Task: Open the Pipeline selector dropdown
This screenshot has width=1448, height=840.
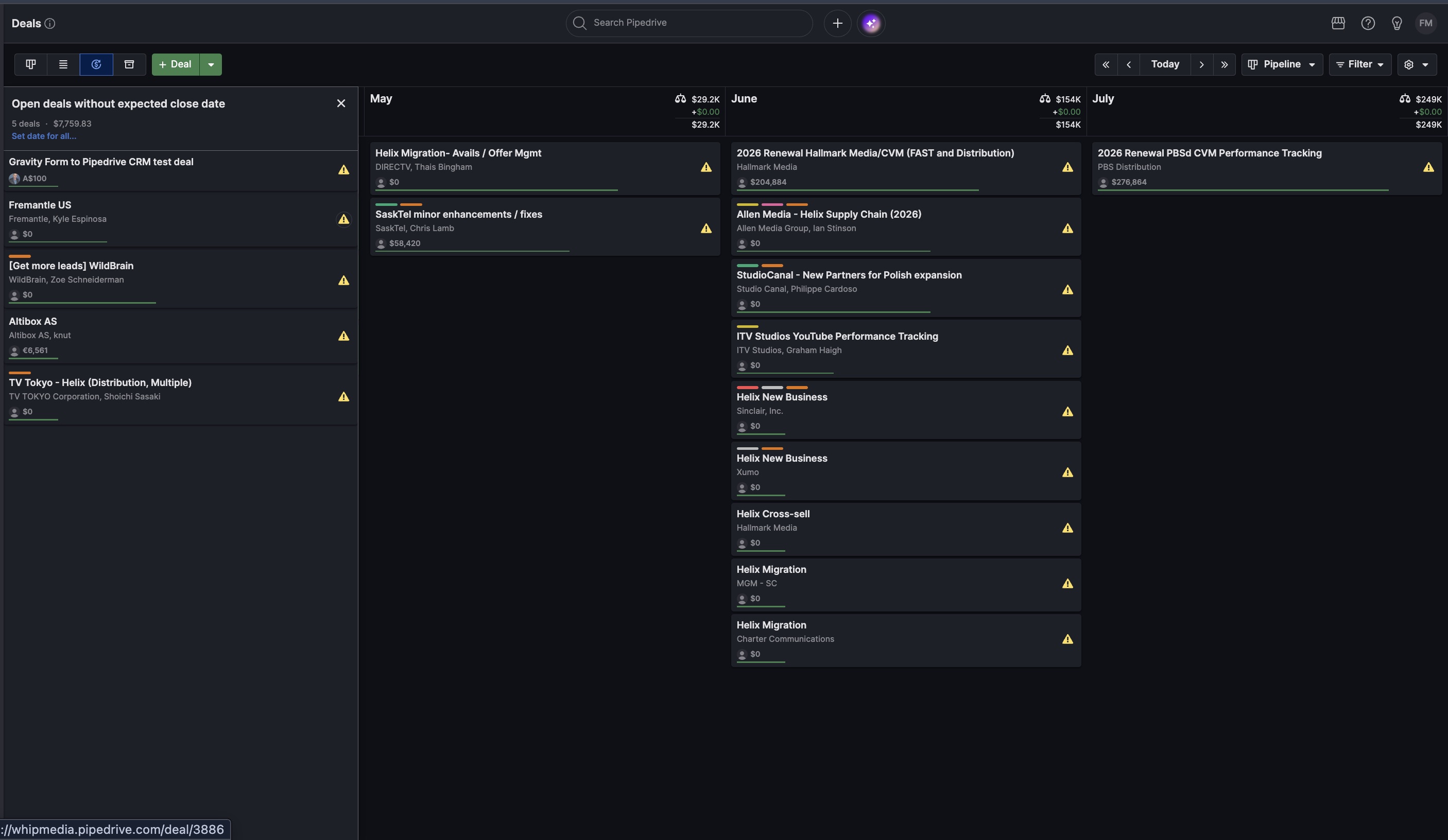Action: click(1282, 64)
